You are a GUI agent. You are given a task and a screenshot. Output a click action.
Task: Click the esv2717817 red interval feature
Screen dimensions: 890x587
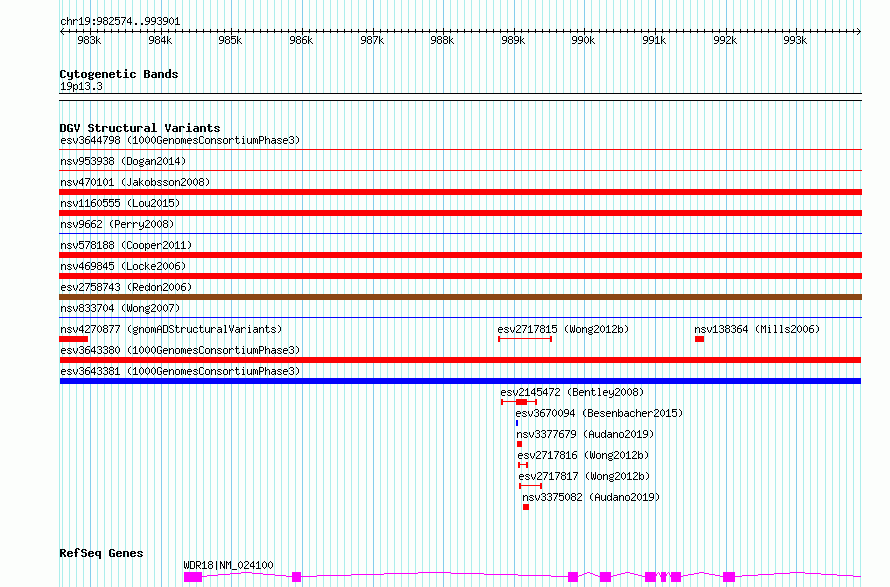(x=531, y=486)
